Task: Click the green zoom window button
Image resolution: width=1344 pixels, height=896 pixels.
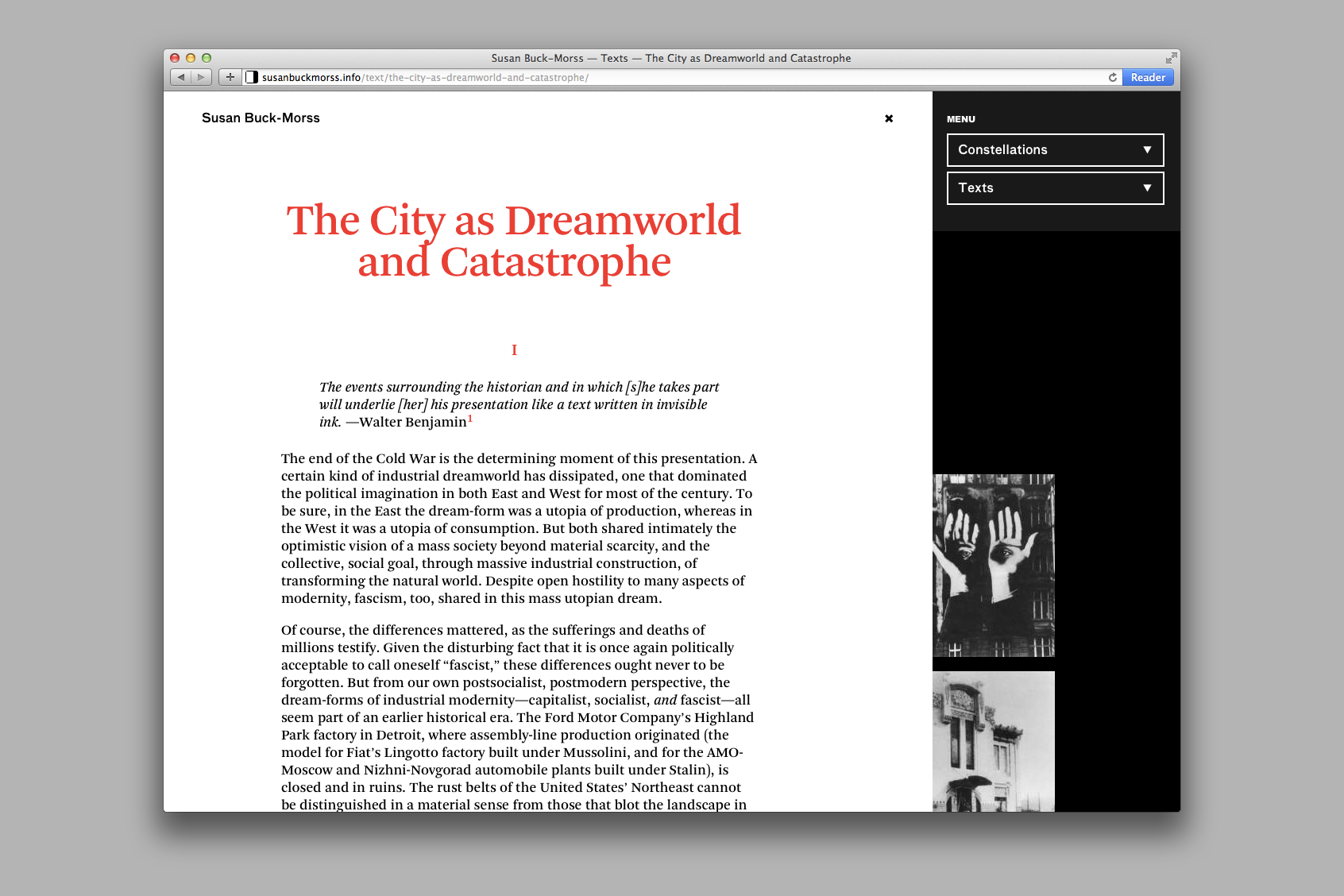Action: pyautogui.click(x=207, y=58)
